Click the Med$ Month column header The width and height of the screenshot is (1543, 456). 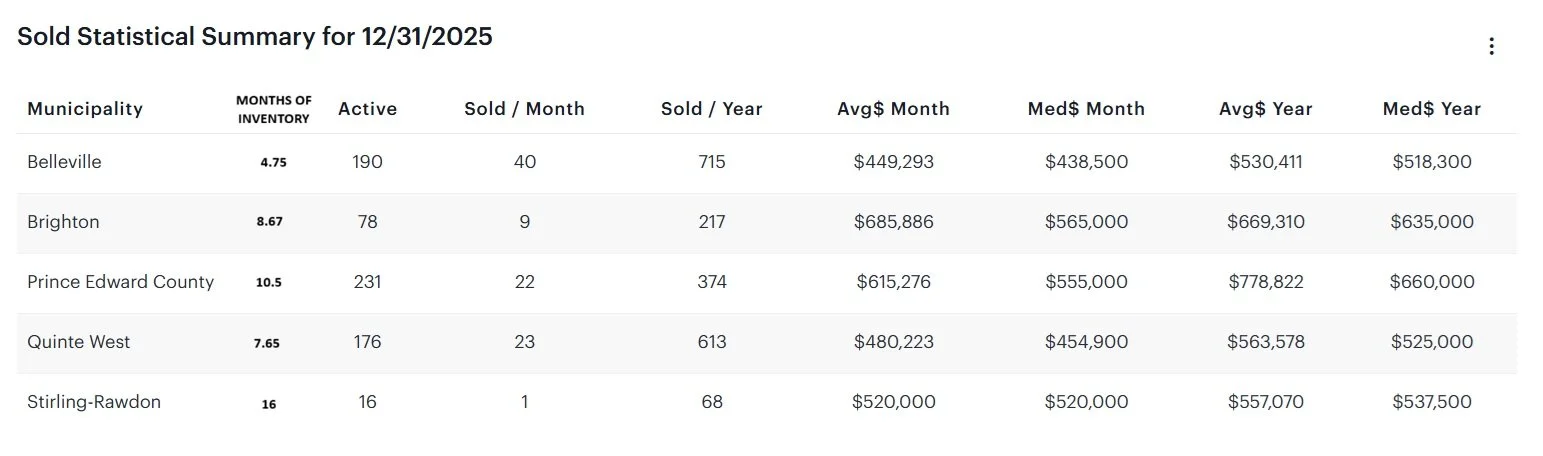(1086, 109)
